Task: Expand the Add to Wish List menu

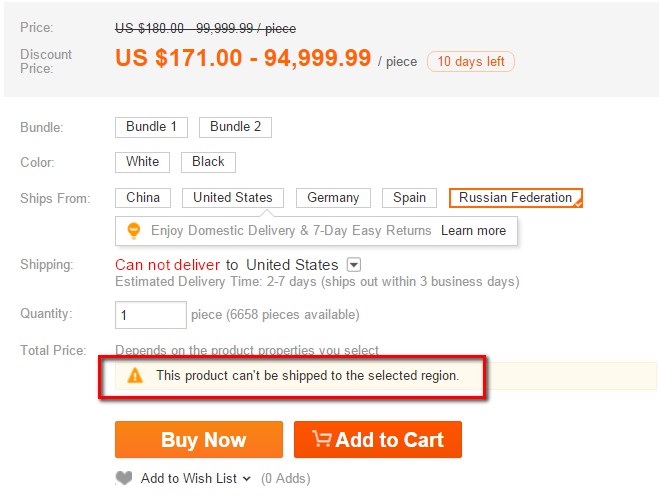Action: coord(246,479)
